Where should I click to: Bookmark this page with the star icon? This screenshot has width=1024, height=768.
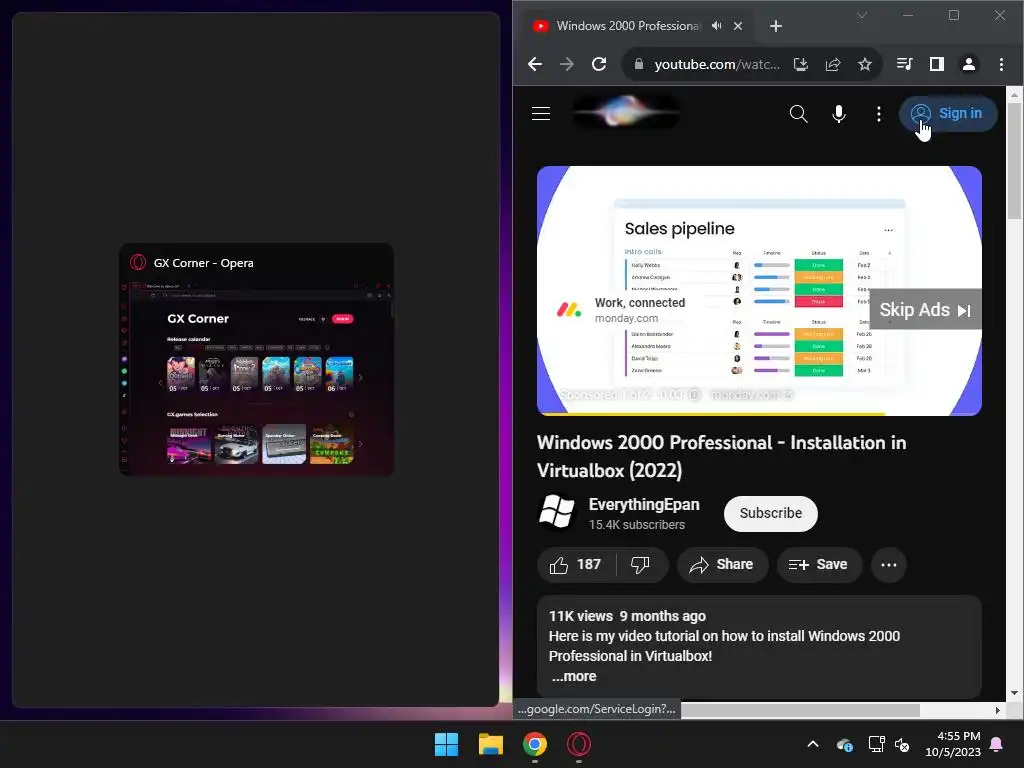(865, 64)
